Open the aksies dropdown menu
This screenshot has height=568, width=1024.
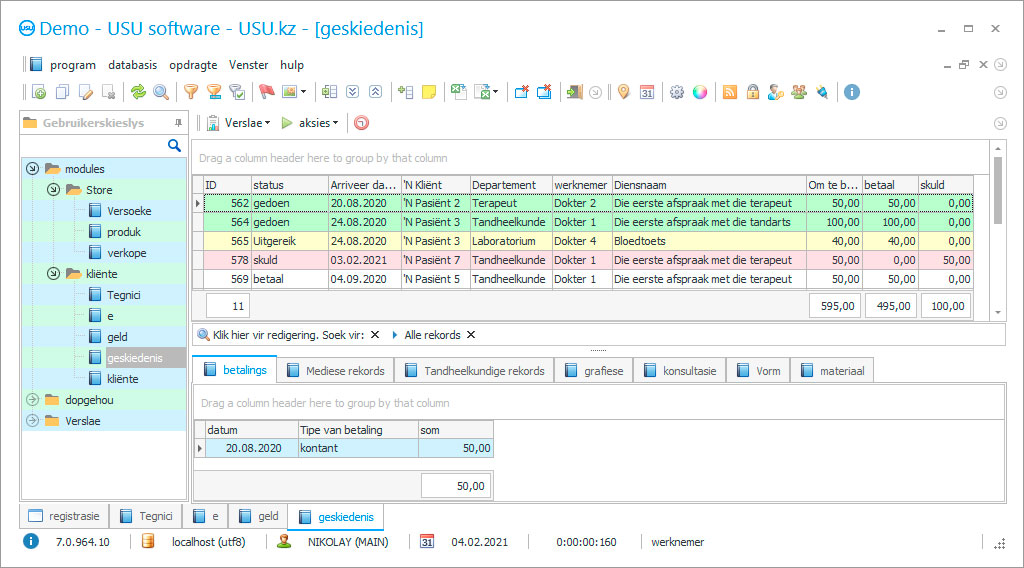pos(310,123)
